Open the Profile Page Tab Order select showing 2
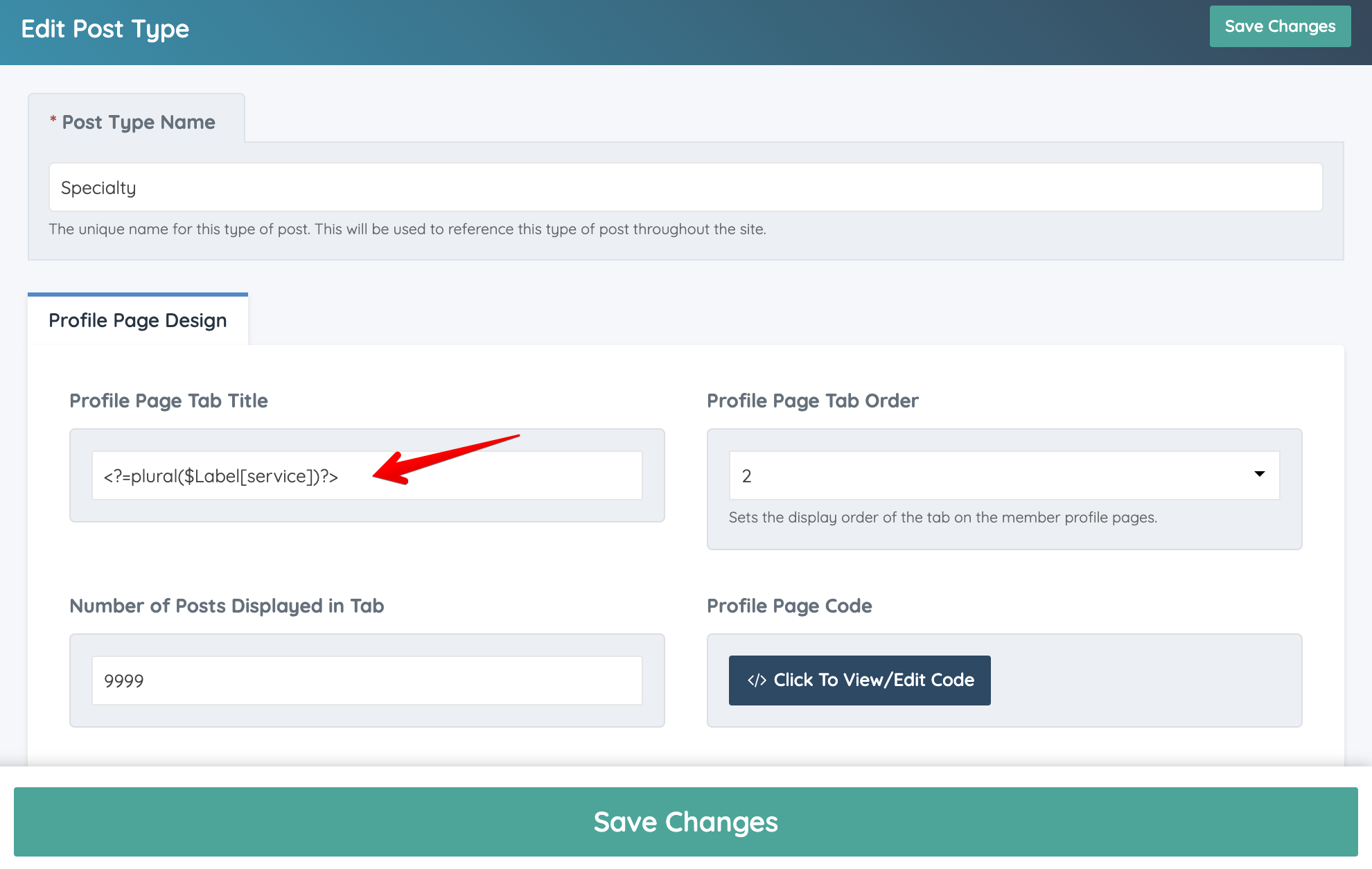The image size is (1372, 869). coord(1003,475)
